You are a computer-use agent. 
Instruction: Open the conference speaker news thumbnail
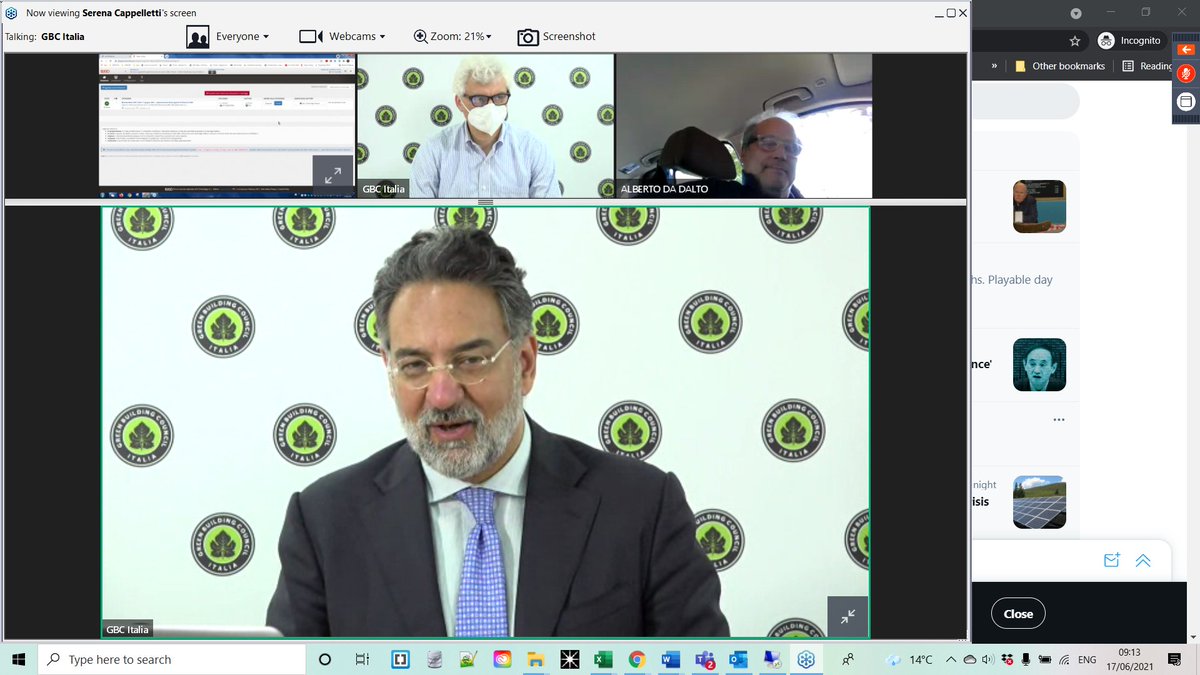[1039, 206]
